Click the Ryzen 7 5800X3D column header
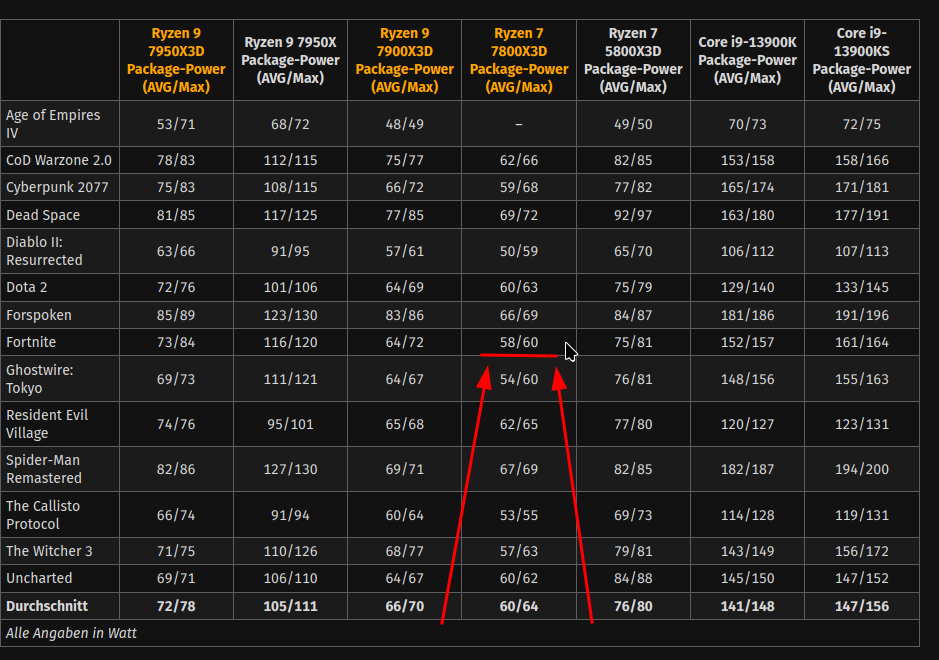Viewport: 939px width, 660px height. pos(633,60)
